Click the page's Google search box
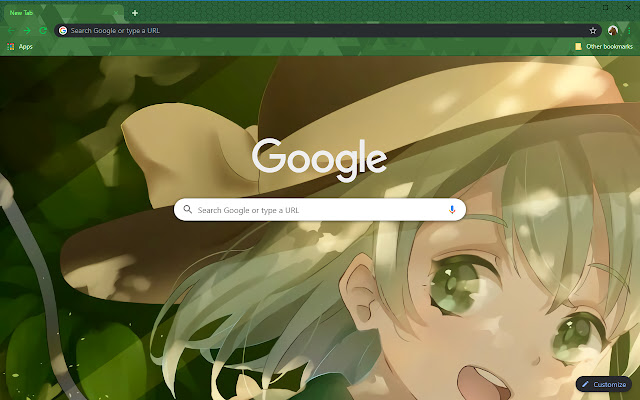This screenshot has height=400, width=640. tap(320, 210)
